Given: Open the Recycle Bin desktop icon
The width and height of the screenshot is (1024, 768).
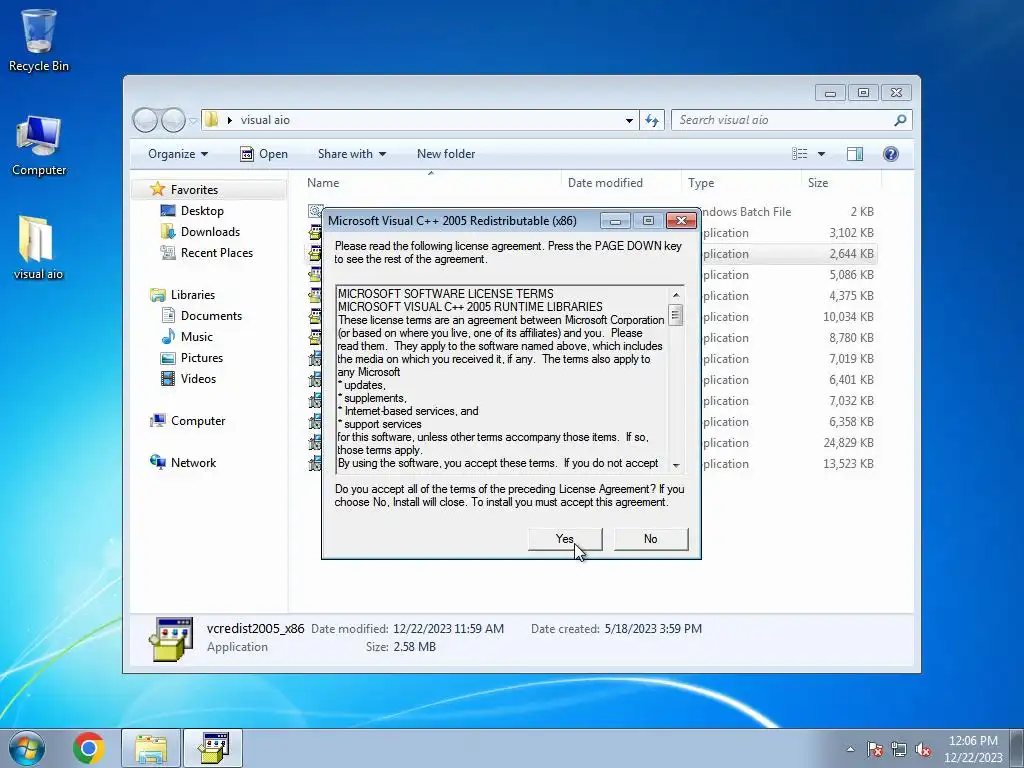Looking at the screenshot, I should (x=39, y=39).
